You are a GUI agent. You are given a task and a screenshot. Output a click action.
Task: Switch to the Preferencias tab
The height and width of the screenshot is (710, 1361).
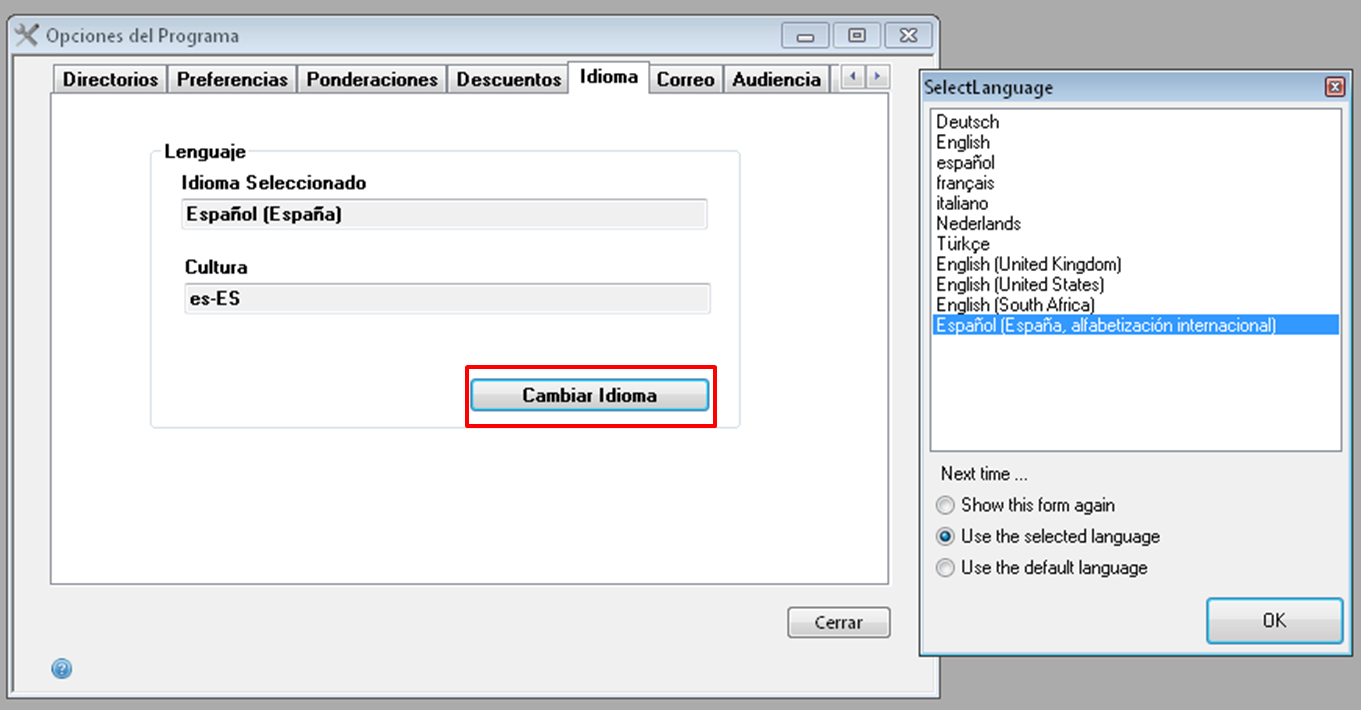(x=232, y=79)
